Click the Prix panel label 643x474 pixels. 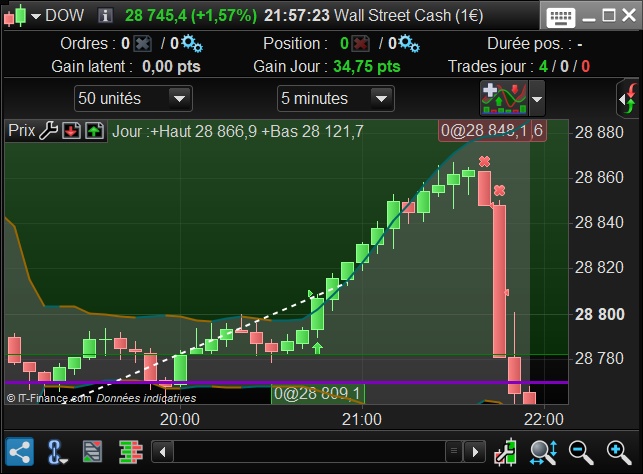(x=21, y=131)
